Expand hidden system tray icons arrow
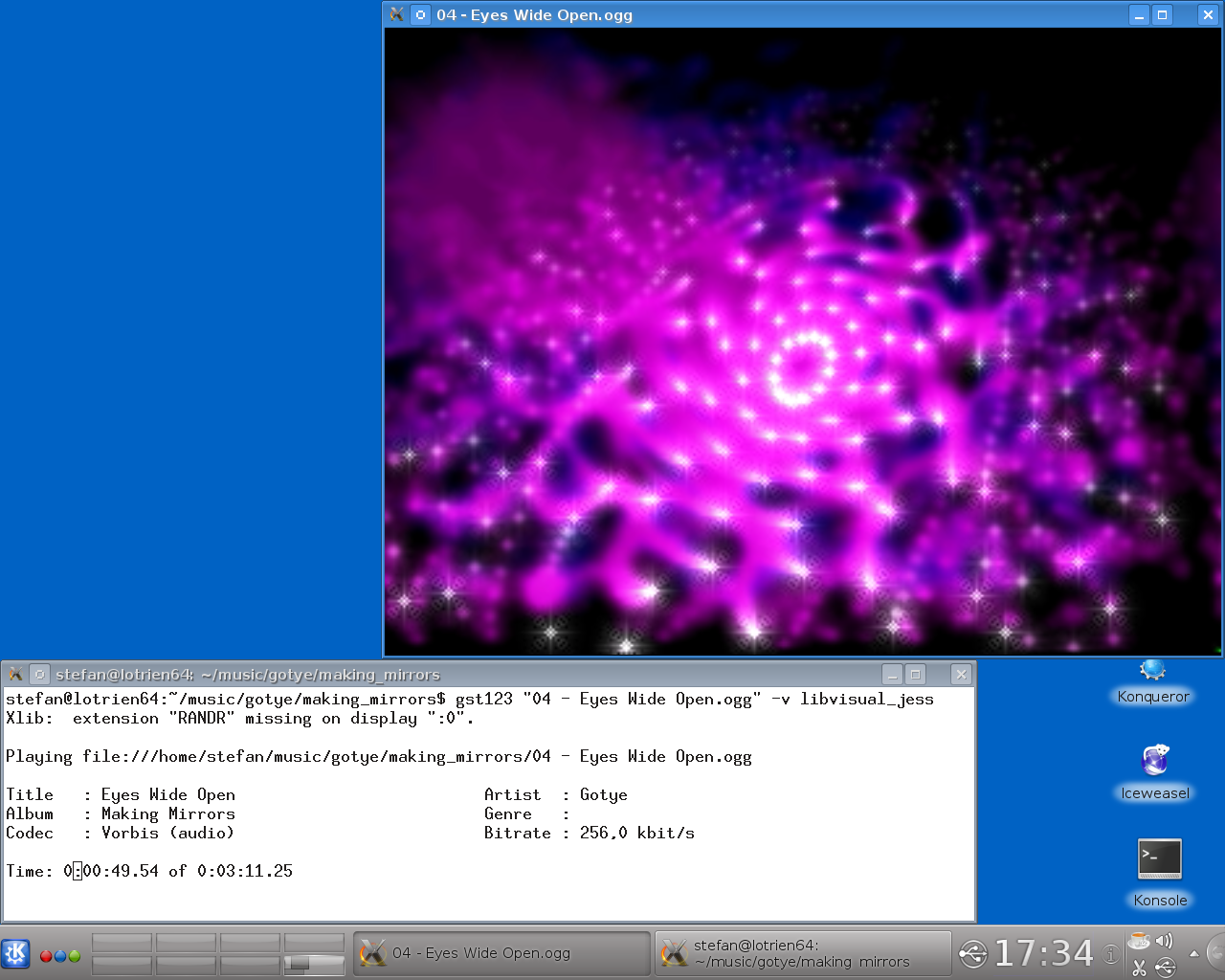 coord(1193,953)
